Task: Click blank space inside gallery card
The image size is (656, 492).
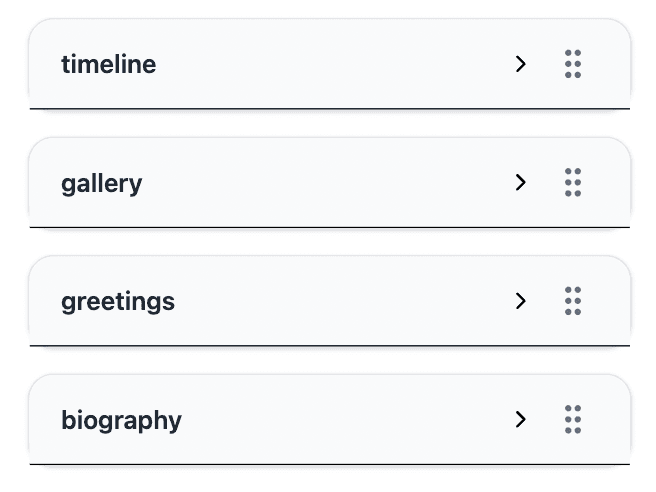Action: click(x=330, y=183)
